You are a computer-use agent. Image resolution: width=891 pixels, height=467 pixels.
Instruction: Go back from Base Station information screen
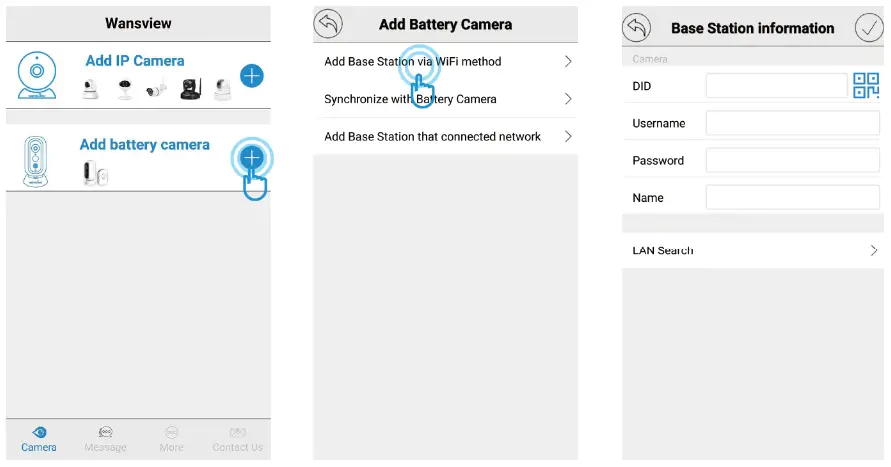coord(636,28)
